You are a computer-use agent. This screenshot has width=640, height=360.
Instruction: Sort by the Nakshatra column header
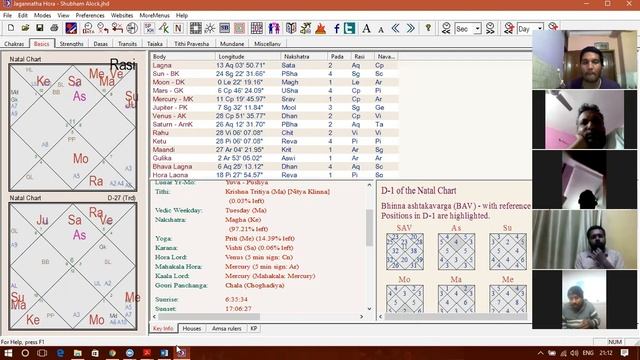304,57
